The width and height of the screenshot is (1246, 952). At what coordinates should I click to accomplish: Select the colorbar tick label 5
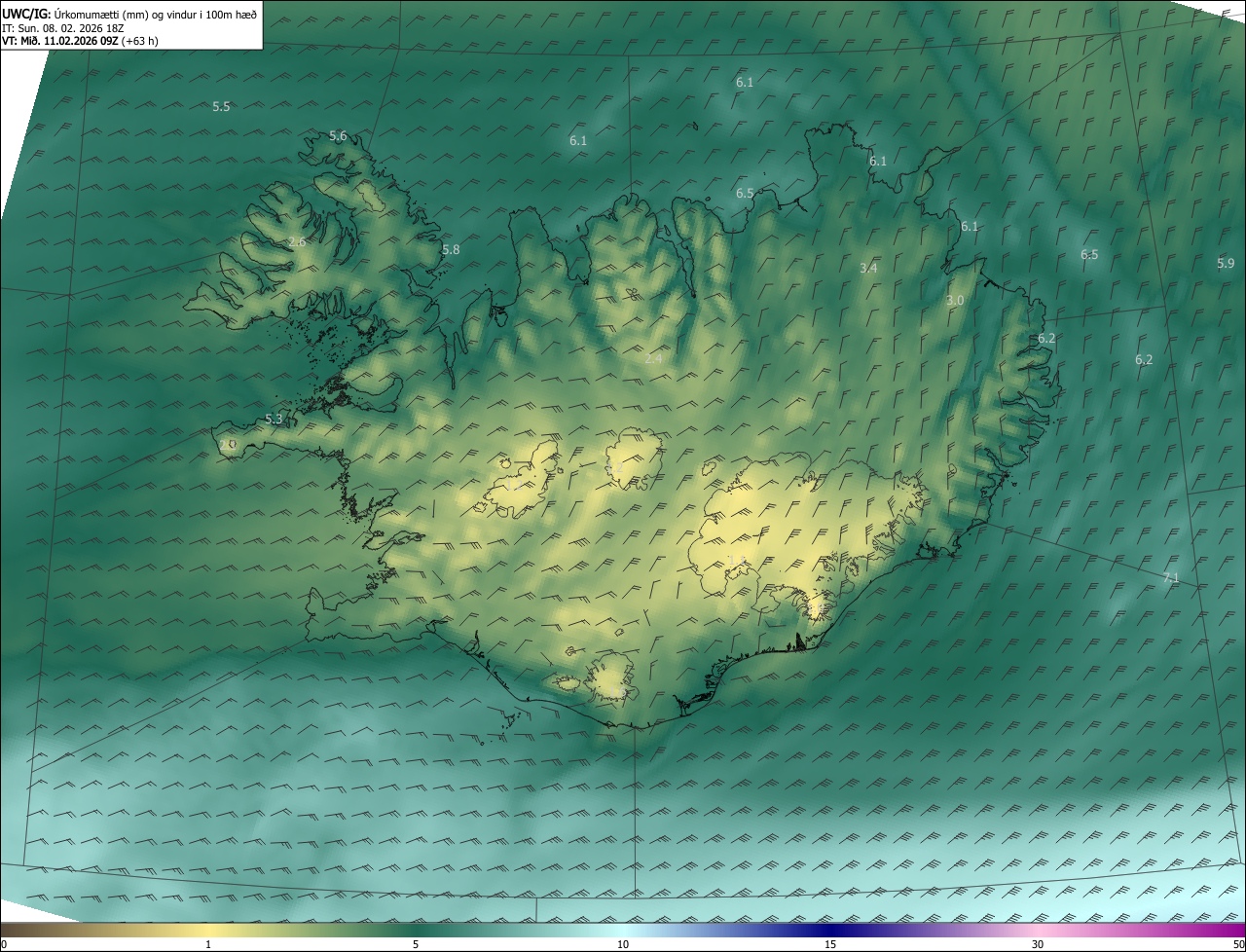416,944
